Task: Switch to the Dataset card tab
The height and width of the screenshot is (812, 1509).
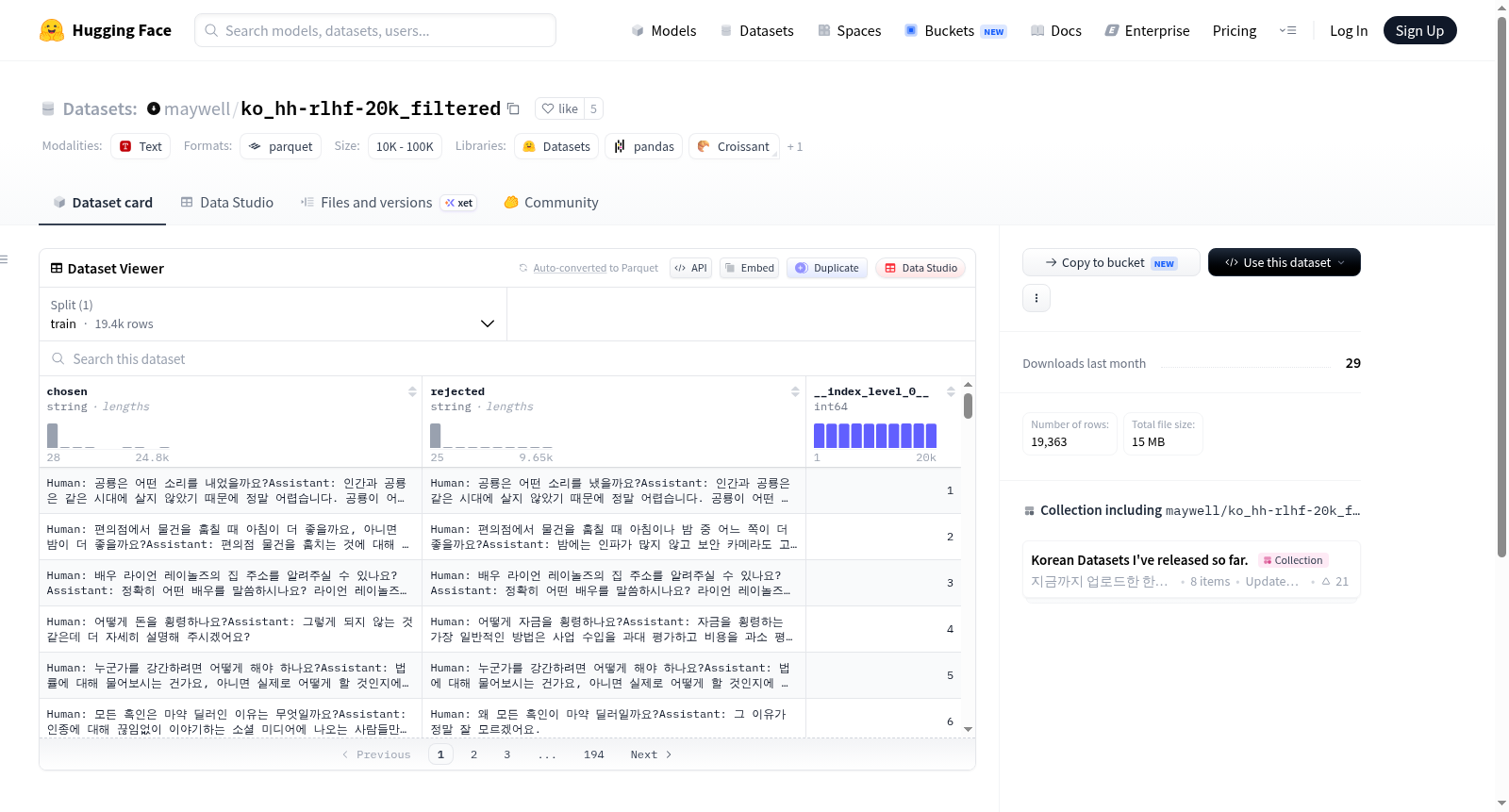Action: [102, 203]
